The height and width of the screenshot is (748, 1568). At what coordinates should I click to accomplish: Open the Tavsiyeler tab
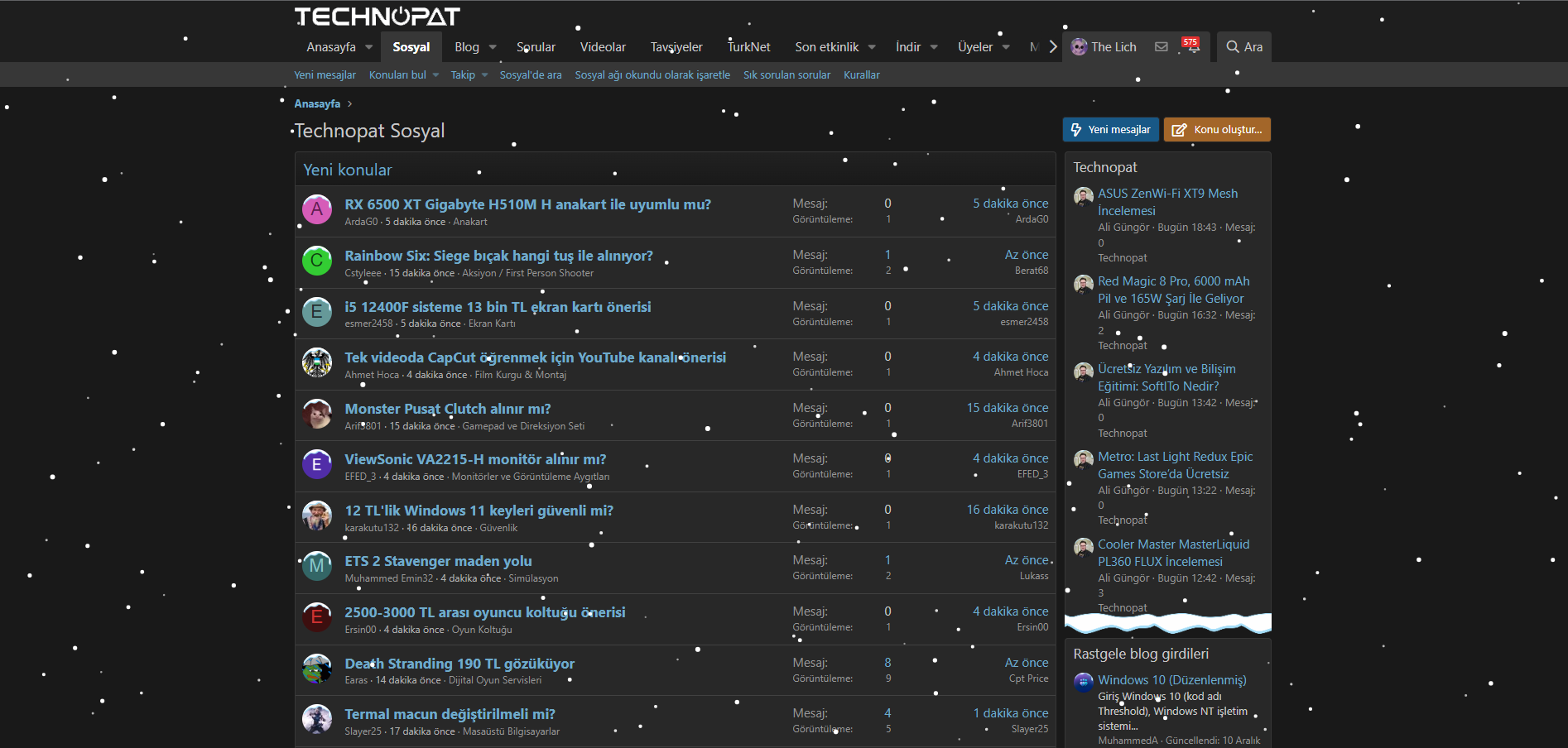(x=676, y=47)
